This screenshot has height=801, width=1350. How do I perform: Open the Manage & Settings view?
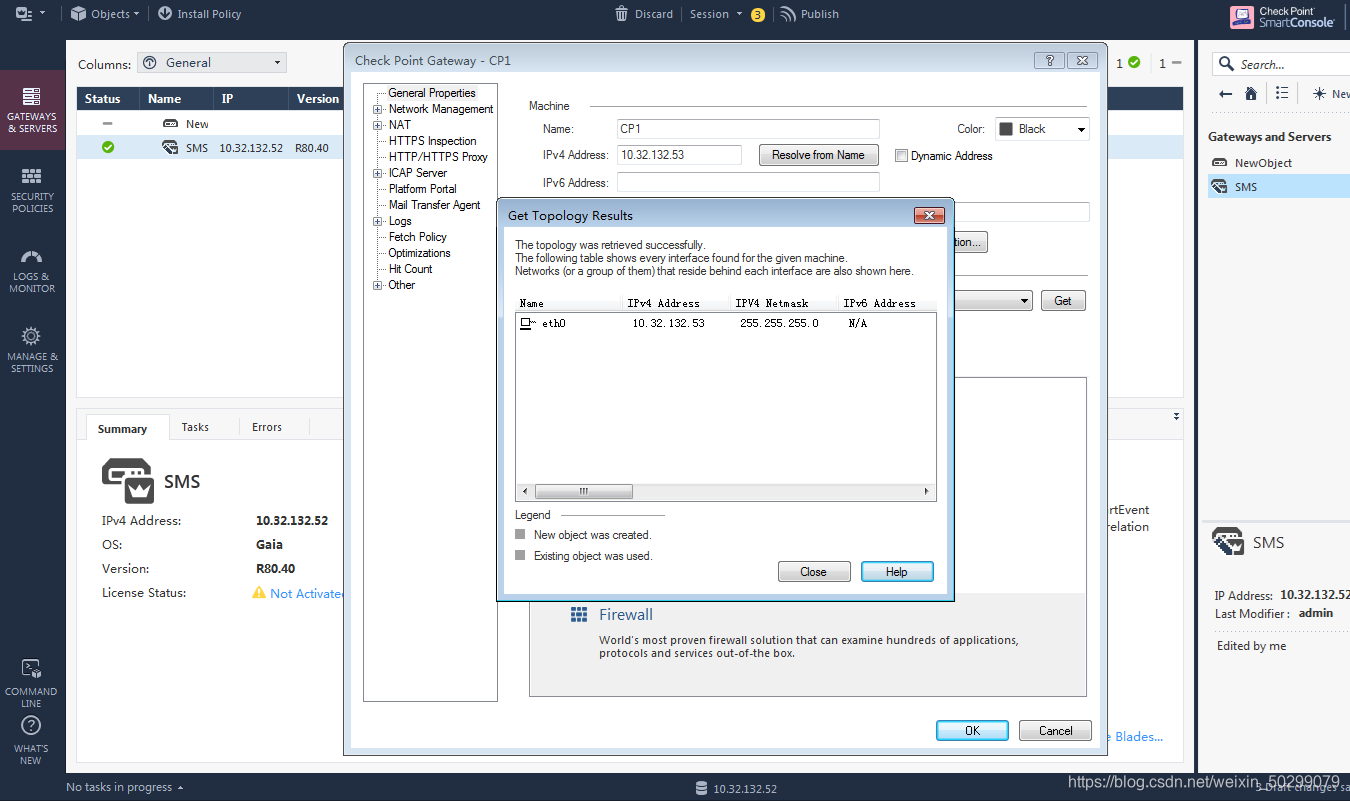point(32,350)
